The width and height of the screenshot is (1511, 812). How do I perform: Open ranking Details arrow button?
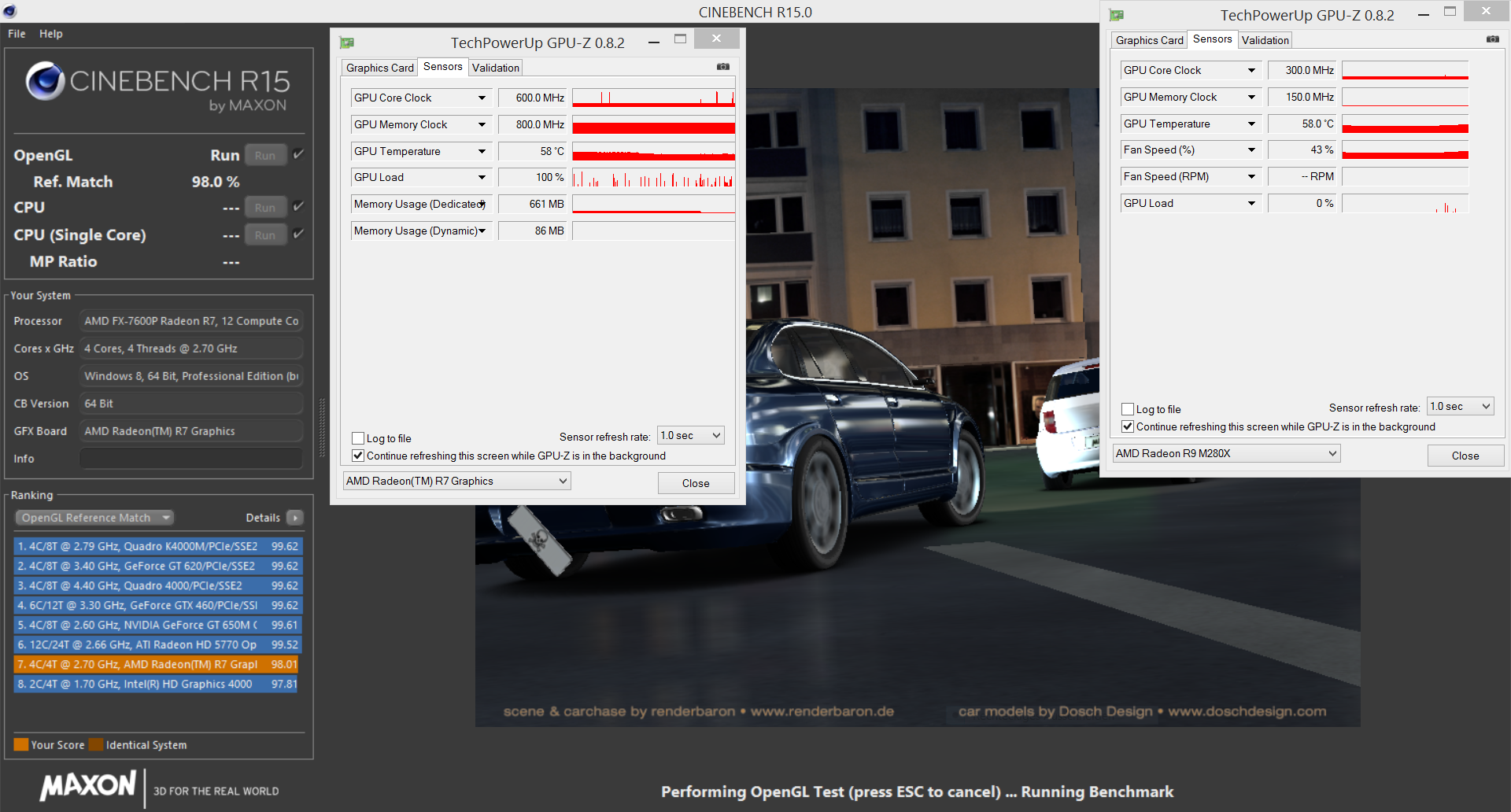click(295, 518)
